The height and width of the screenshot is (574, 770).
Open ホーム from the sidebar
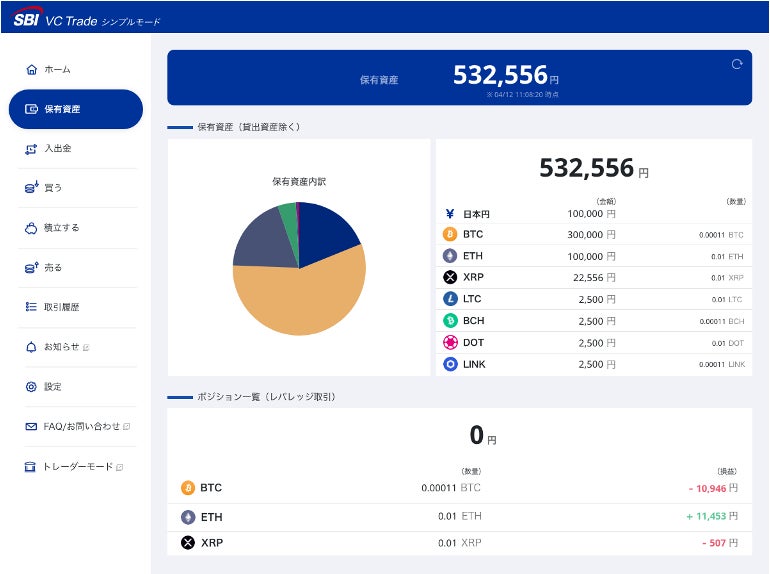click(56, 70)
